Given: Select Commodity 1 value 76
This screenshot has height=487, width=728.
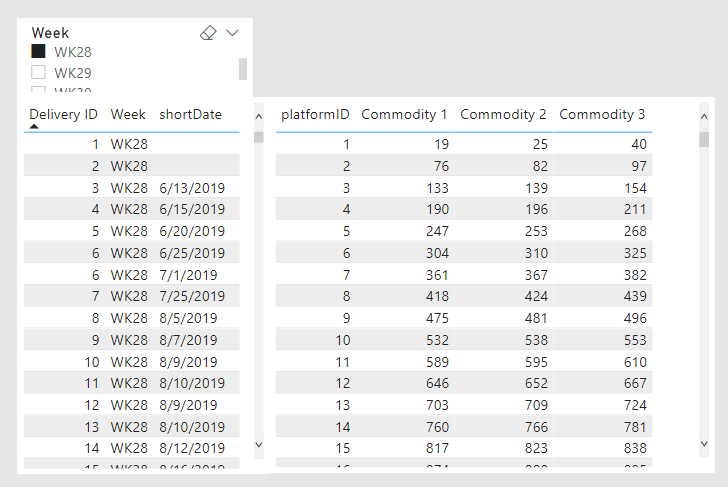Looking at the screenshot, I should coord(442,166).
